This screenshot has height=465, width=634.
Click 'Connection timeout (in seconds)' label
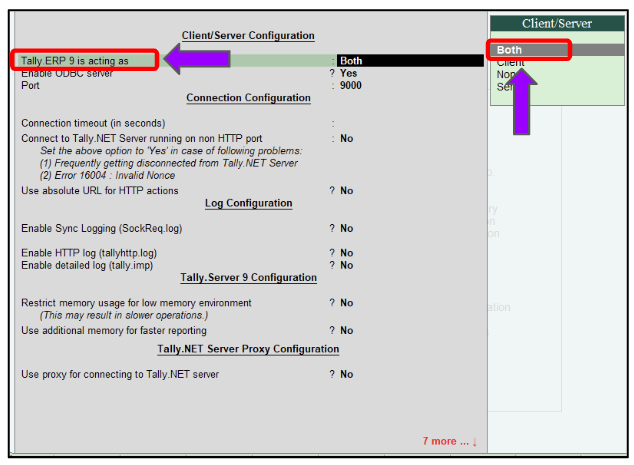tap(93, 123)
